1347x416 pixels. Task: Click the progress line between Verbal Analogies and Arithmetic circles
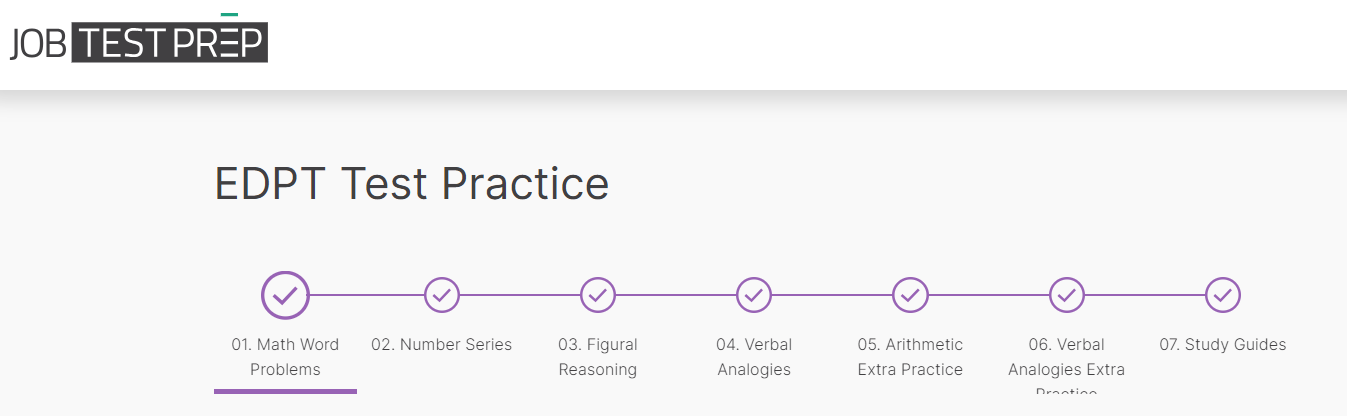pyautogui.click(x=832, y=295)
